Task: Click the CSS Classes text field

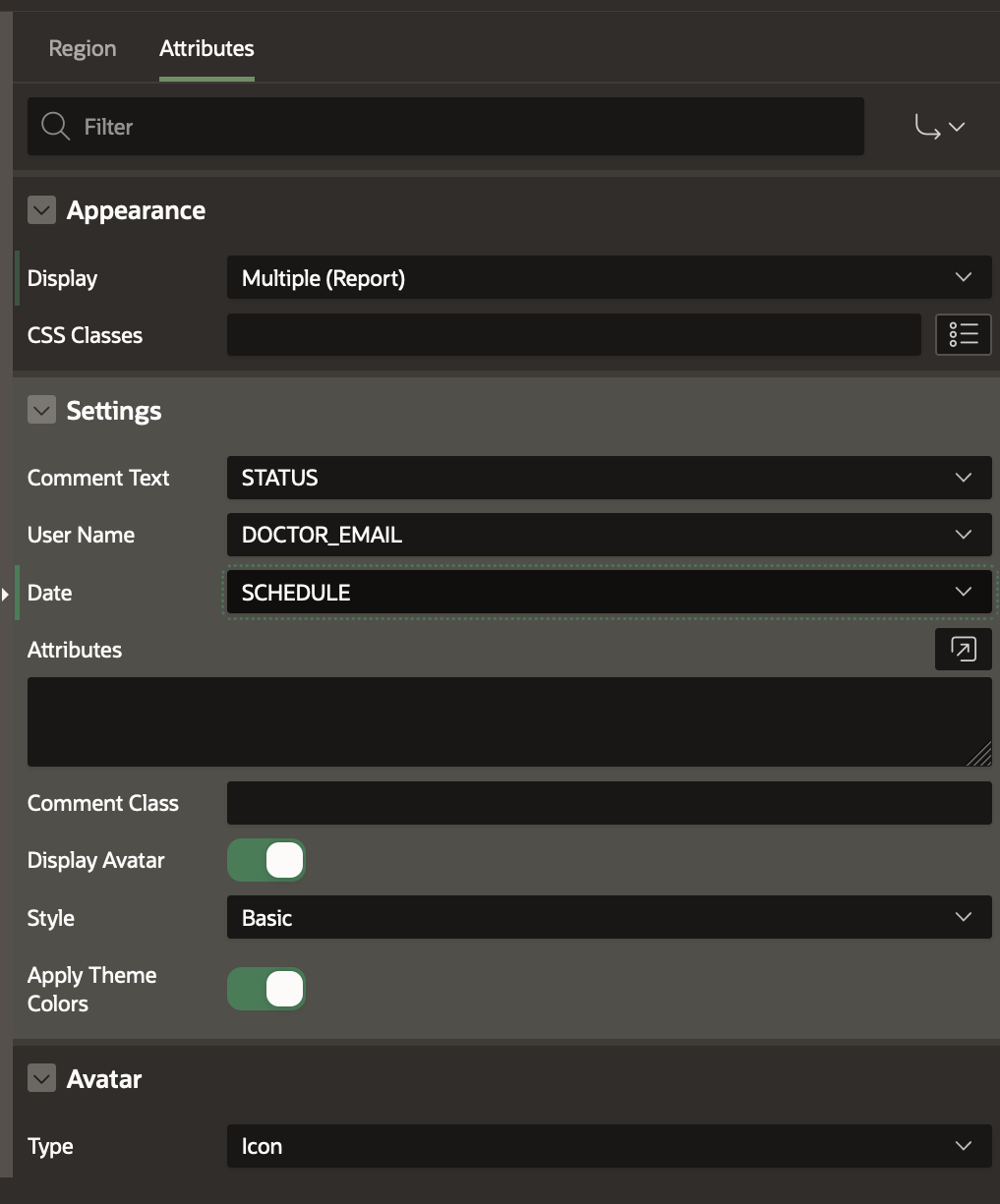Action: point(573,335)
